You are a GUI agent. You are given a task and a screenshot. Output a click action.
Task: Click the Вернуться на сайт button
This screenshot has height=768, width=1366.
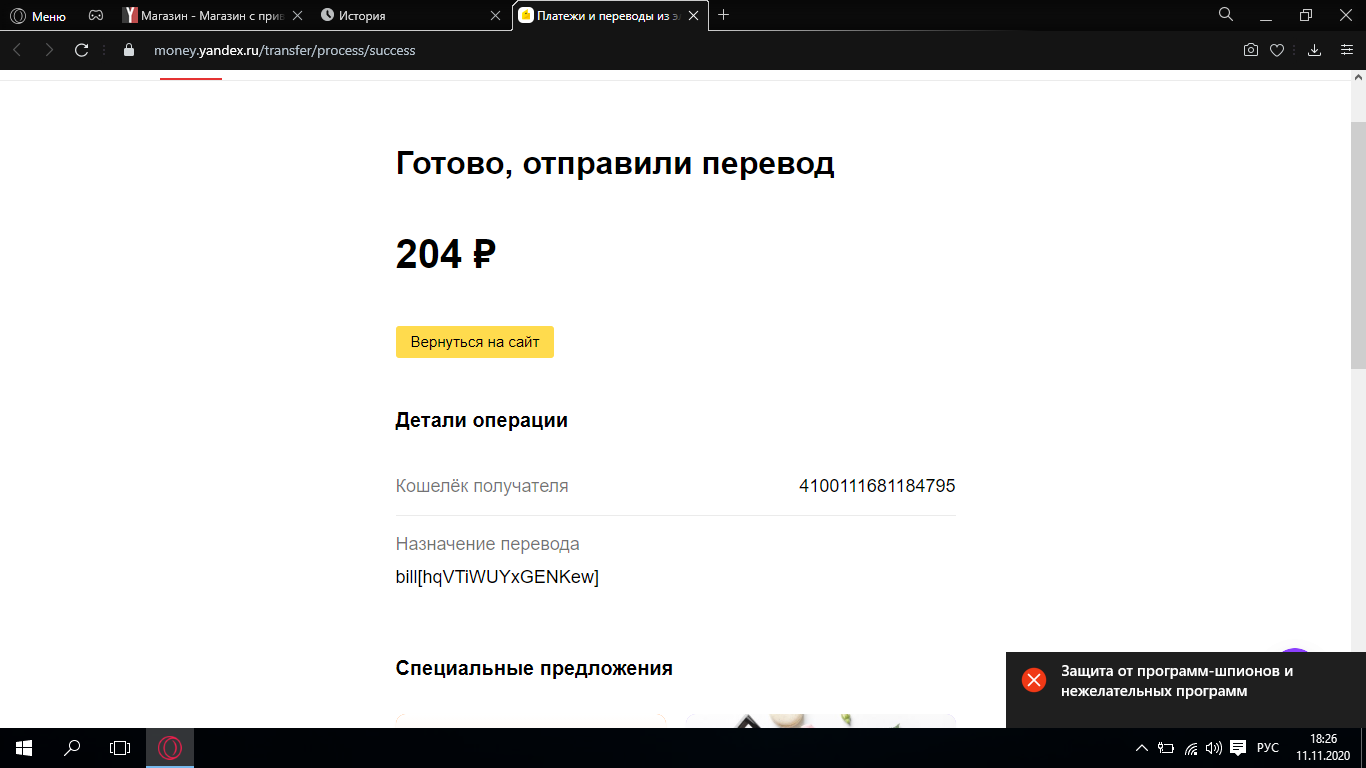point(475,342)
